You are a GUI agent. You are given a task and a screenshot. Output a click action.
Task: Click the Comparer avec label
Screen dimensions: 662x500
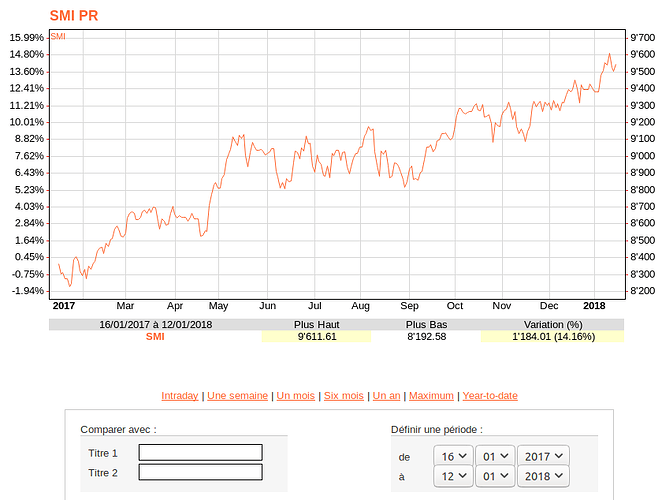click(118, 429)
